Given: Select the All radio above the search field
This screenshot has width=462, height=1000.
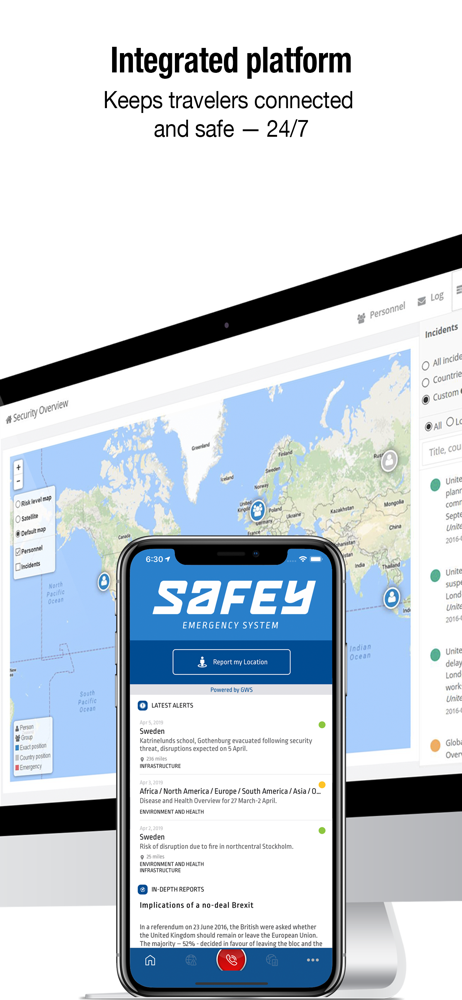Looking at the screenshot, I should [429, 426].
